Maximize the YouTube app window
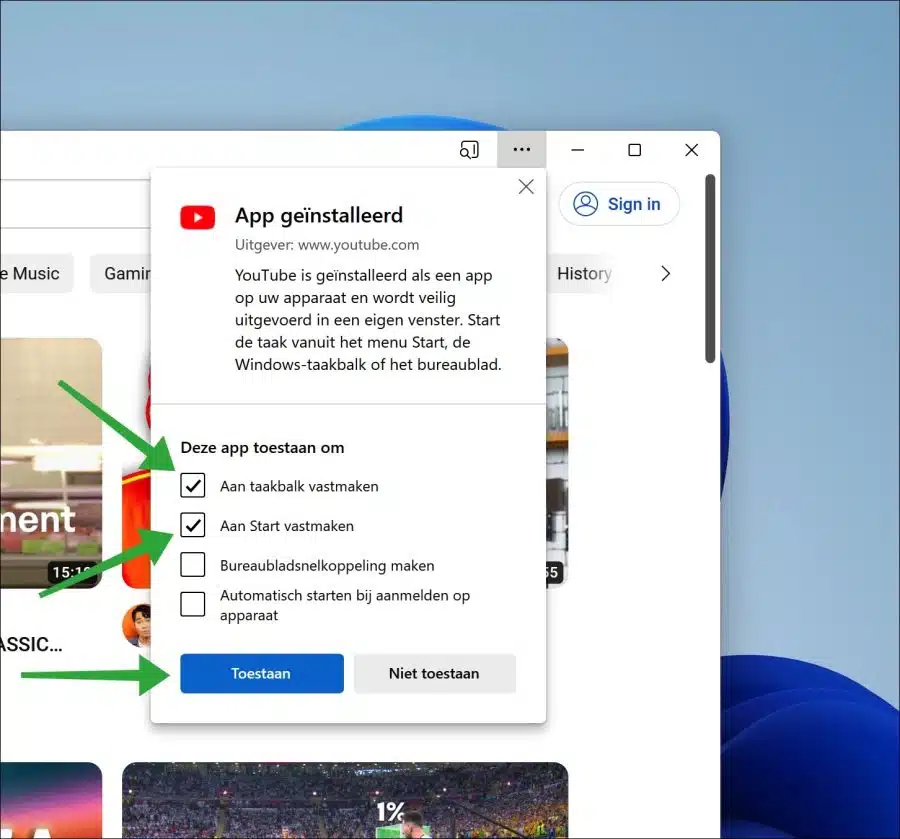The image size is (900, 839). 634,150
